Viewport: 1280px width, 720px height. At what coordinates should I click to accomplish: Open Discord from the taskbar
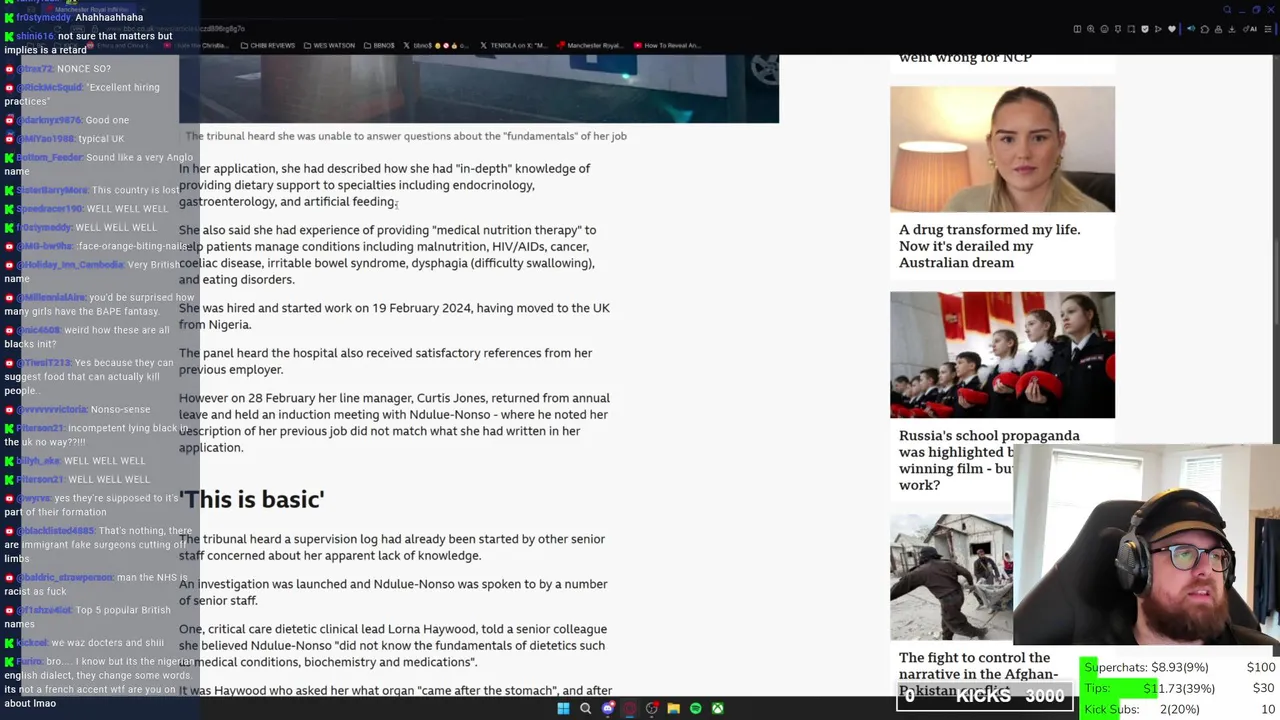607,709
